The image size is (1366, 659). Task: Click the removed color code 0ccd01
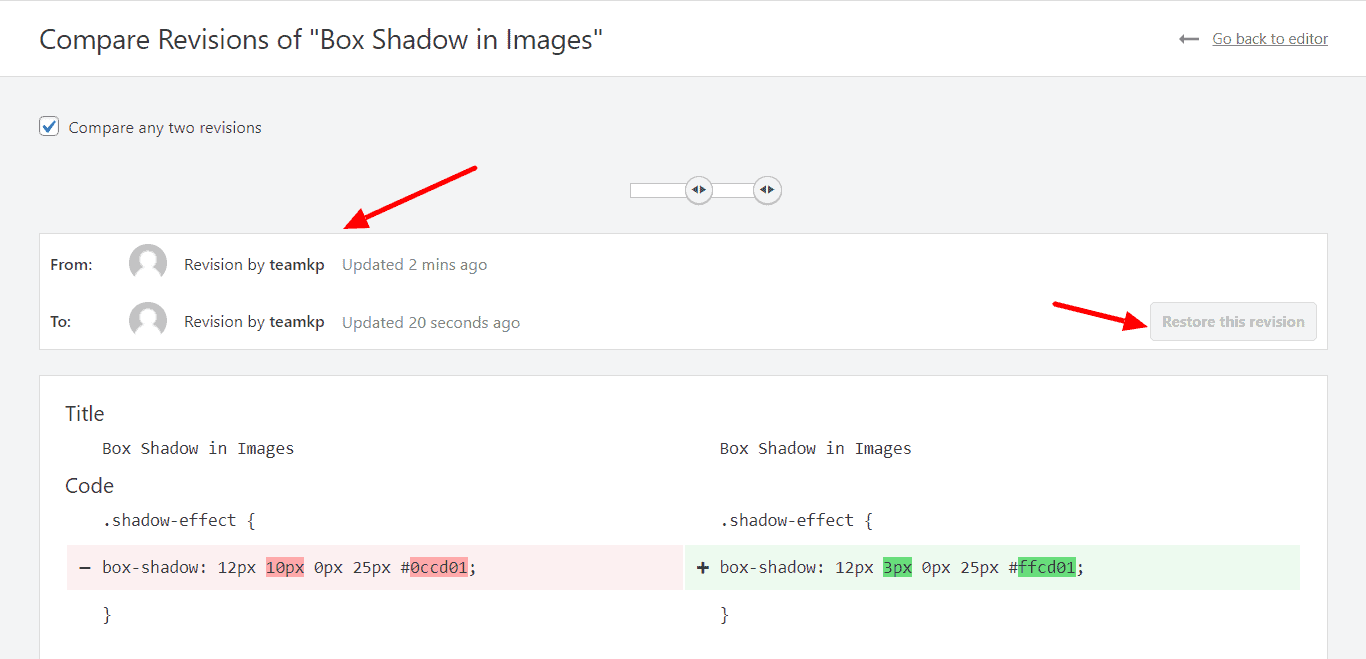tap(438, 568)
